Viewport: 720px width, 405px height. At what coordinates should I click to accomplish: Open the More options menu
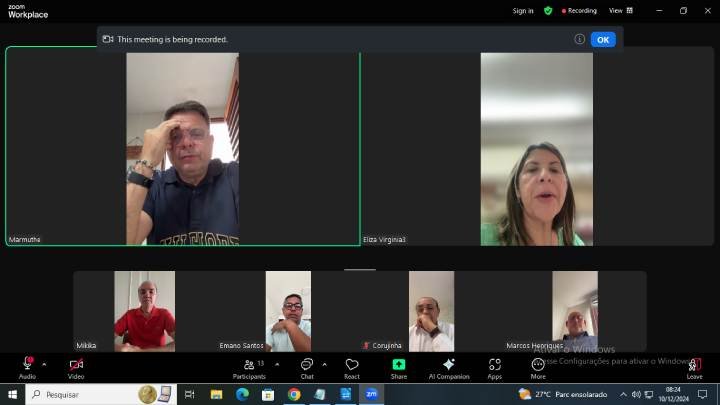(538, 368)
